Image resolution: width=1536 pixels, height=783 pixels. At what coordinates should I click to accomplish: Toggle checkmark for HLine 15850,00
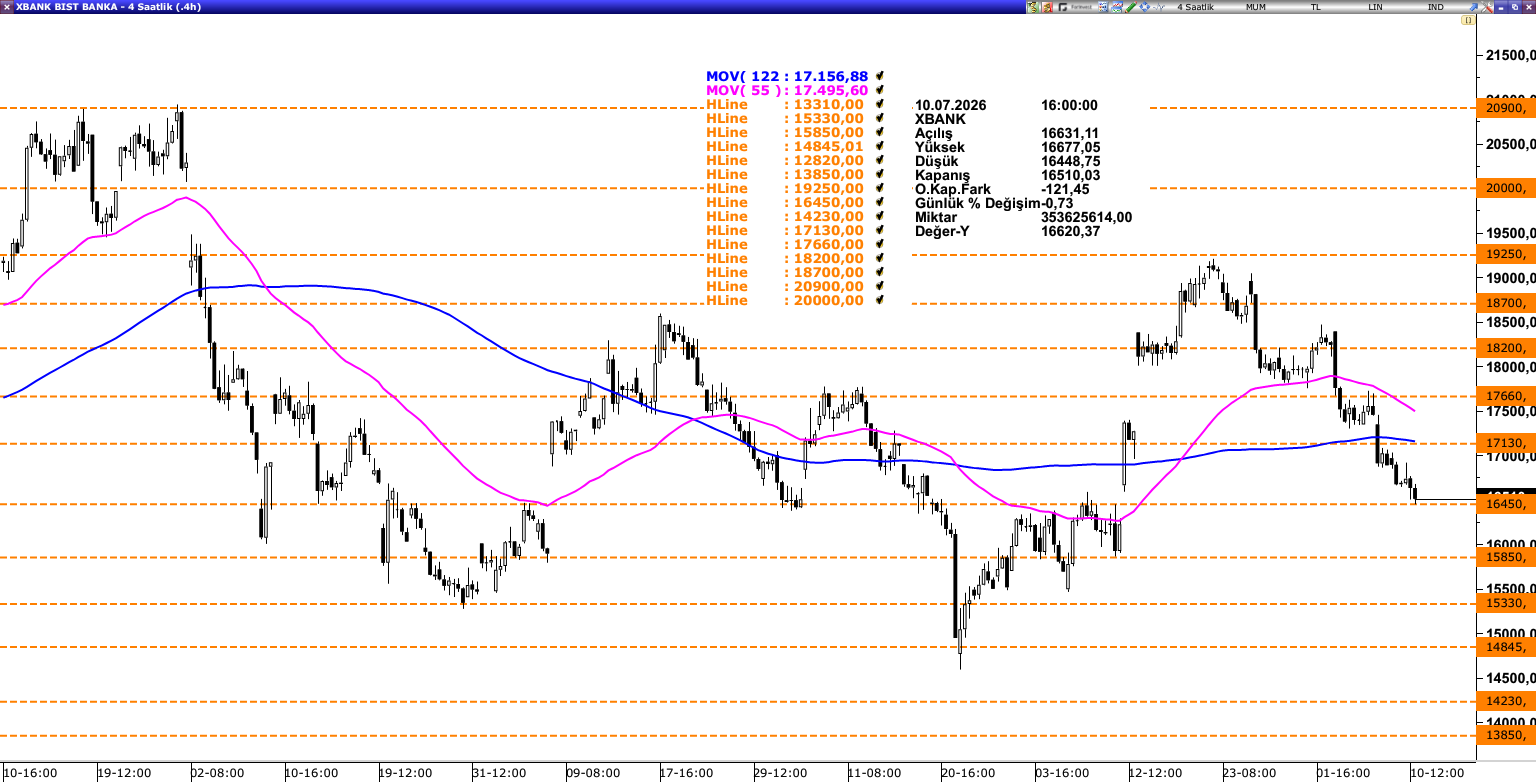[880, 132]
